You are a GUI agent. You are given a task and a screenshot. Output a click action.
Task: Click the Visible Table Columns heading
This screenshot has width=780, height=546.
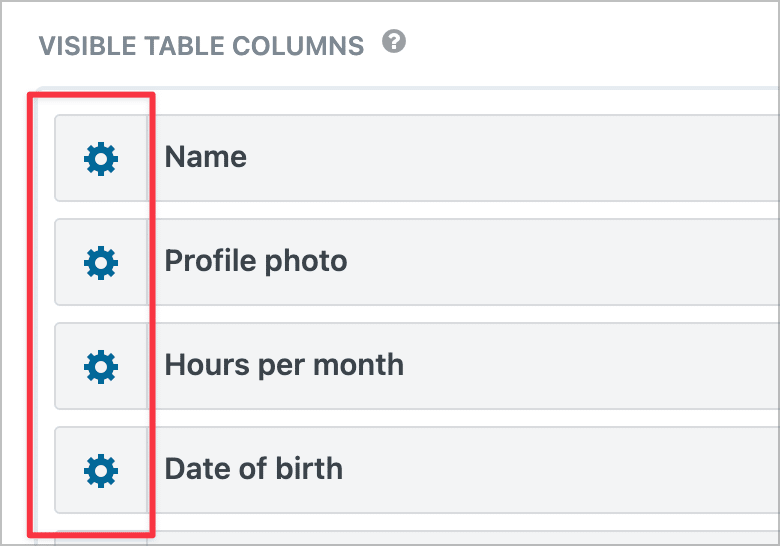tap(201, 46)
